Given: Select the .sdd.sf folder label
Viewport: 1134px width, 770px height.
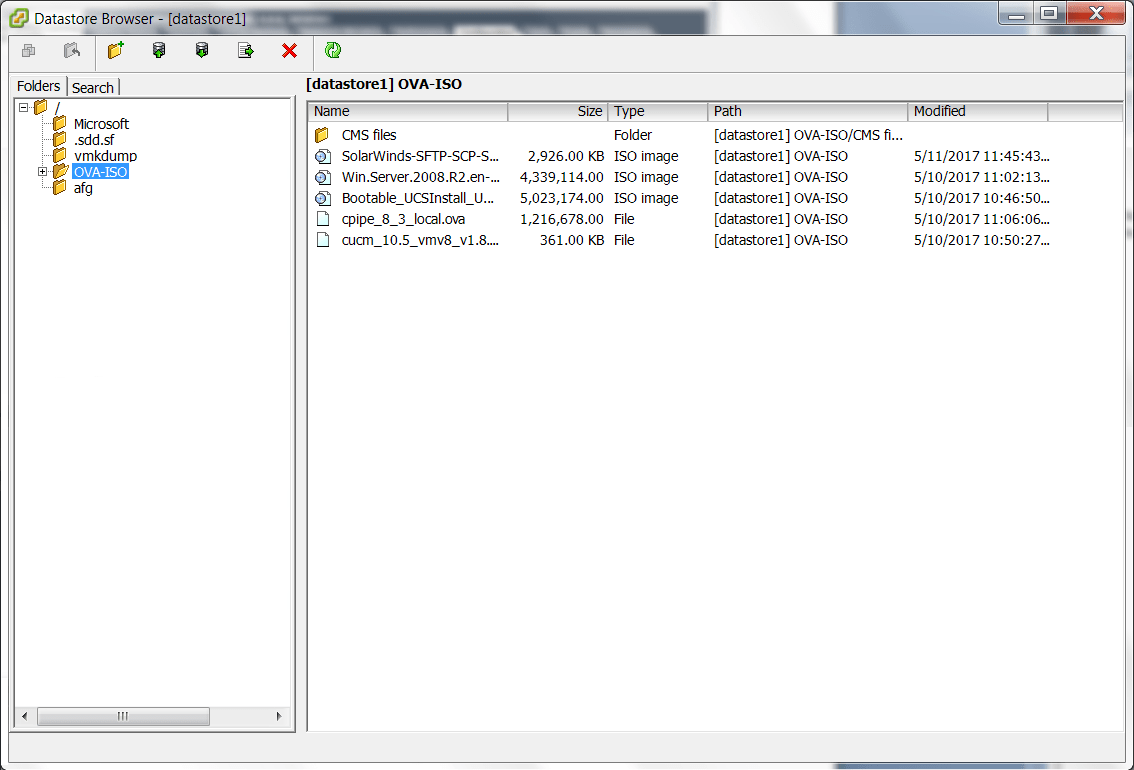Looking at the screenshot, I should click(94, 140).
